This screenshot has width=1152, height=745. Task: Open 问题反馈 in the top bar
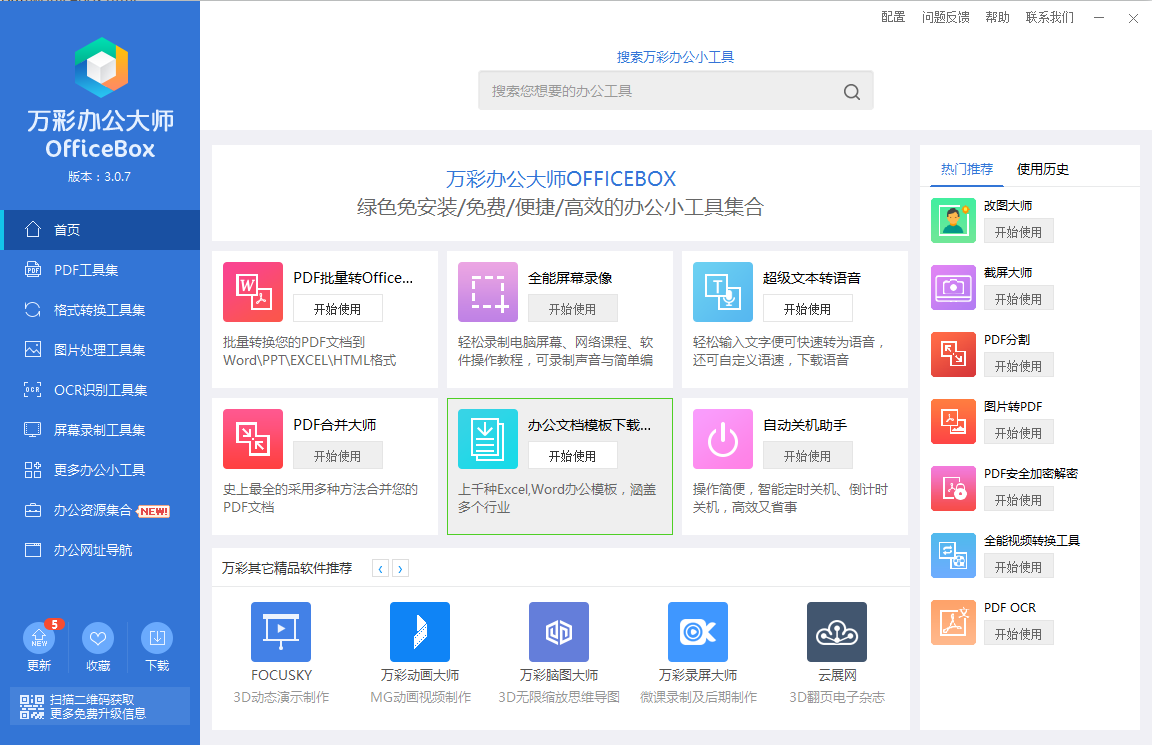[x=946, y=17]
